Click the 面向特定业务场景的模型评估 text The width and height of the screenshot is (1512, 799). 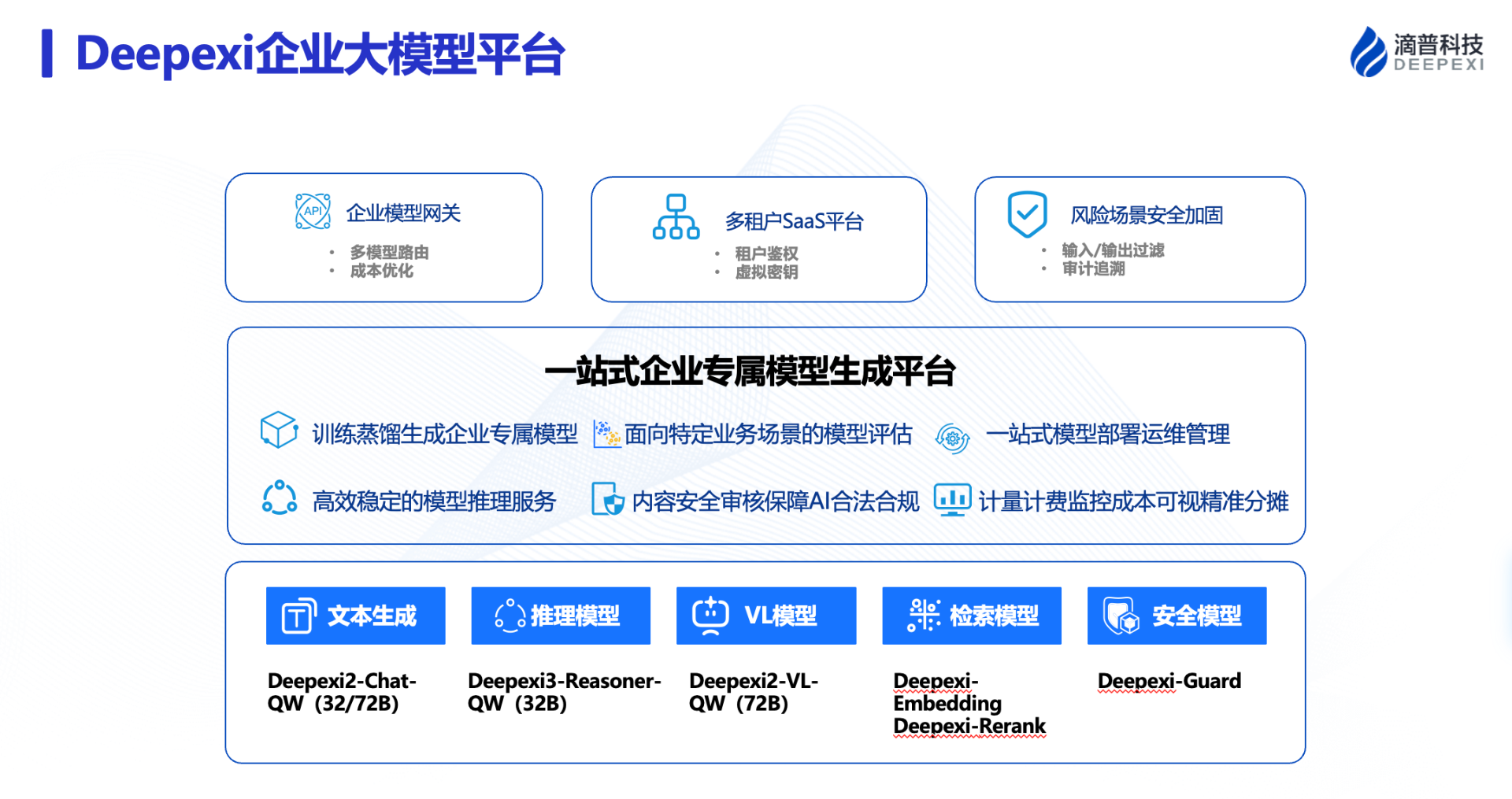point(769,434)
